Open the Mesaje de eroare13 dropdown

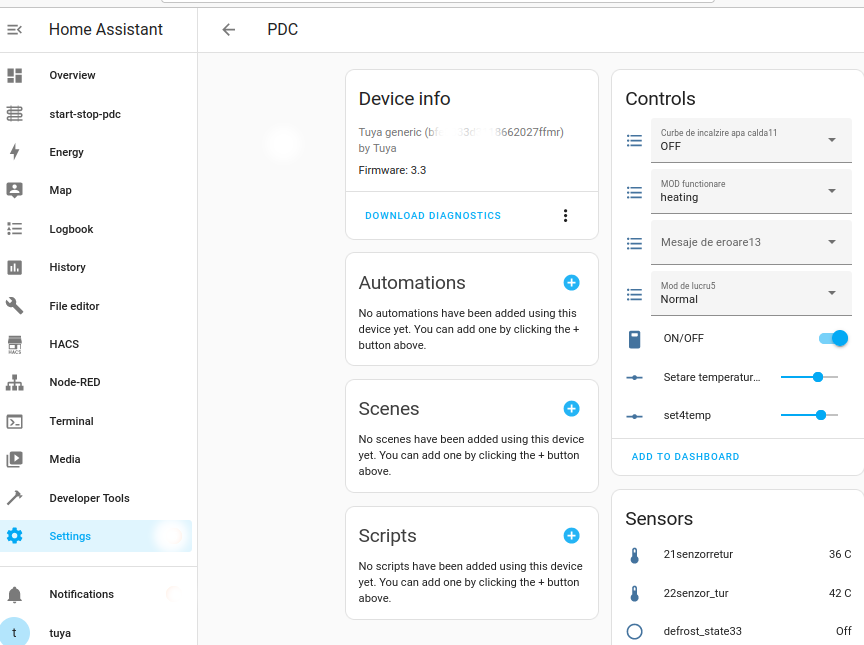pos(751,242)
